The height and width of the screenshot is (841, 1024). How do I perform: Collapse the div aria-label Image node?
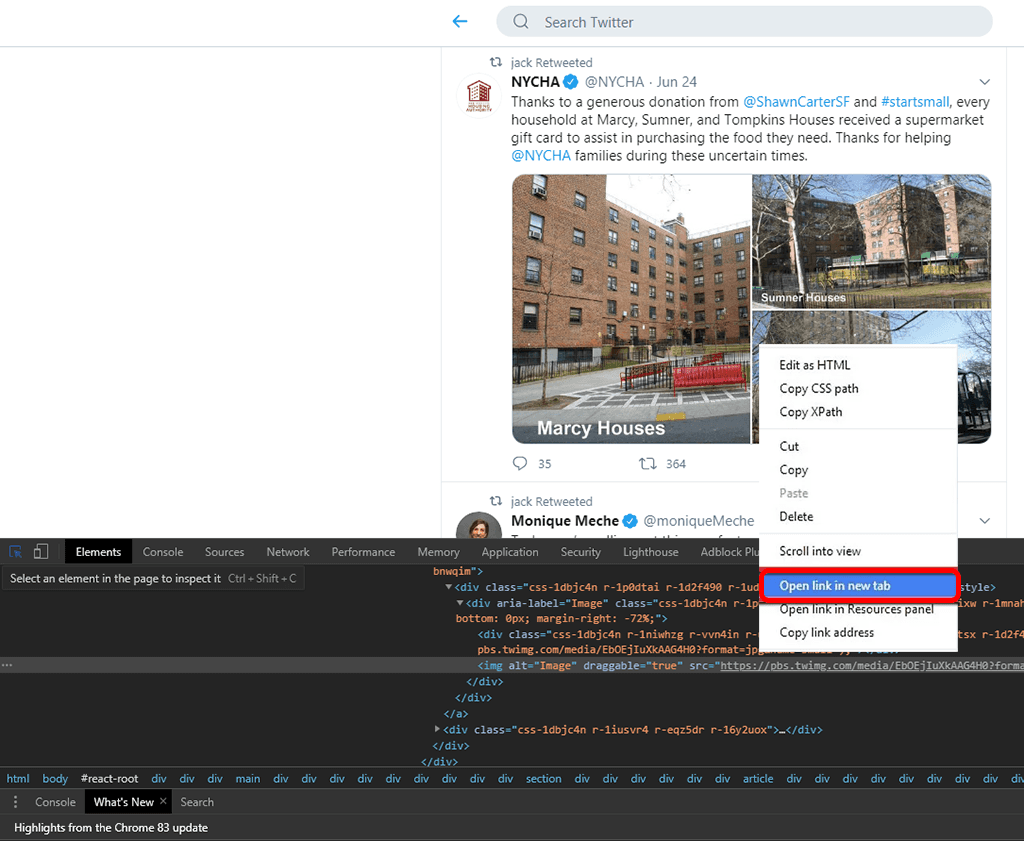pos(460,603)
